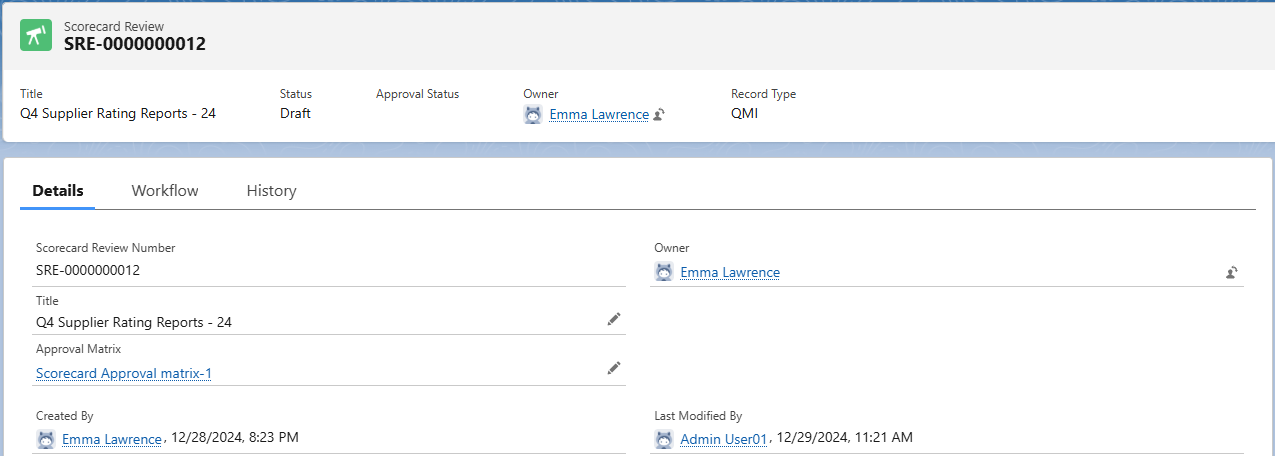Switch to the Workflow tab
This screenshot has height=456, width=1275.
[x=165, y=191]
